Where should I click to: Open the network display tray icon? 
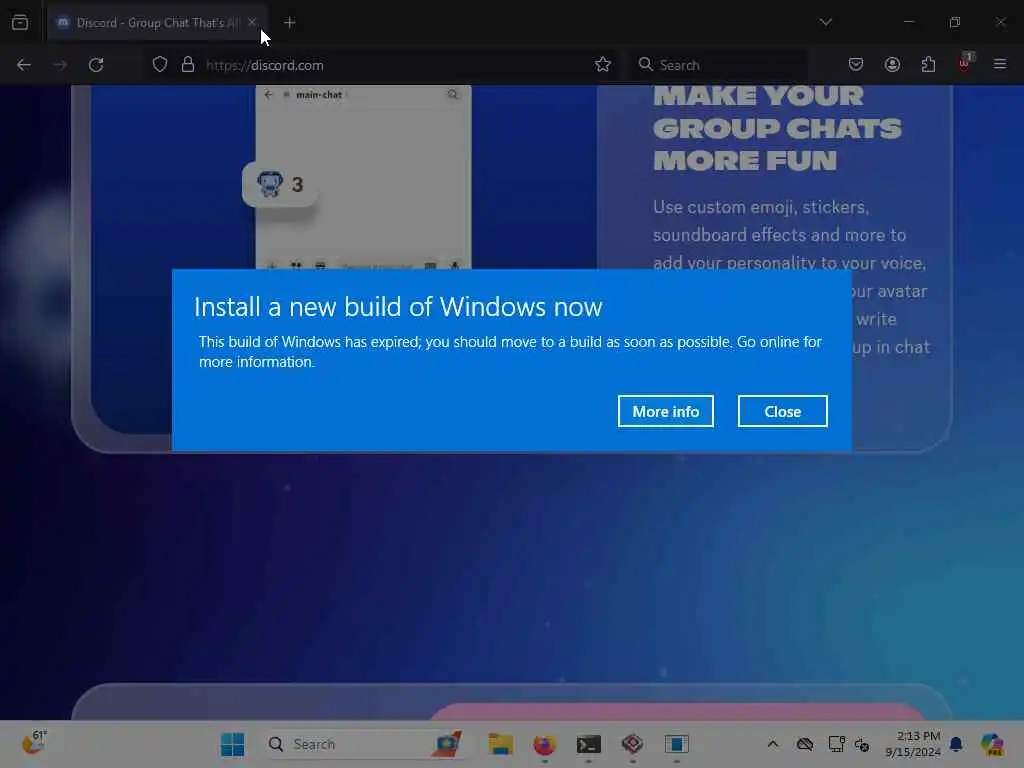[836, 744]
